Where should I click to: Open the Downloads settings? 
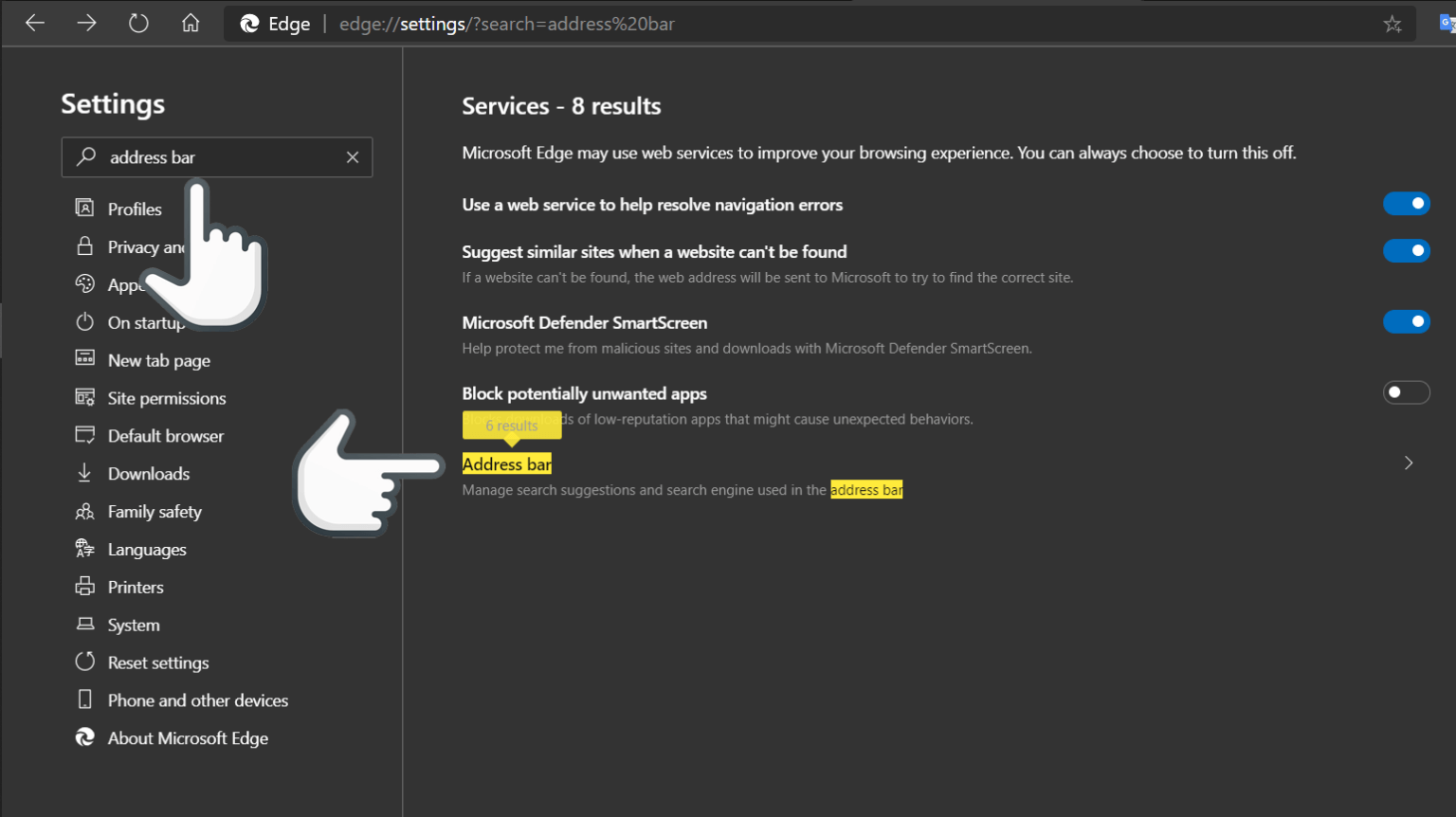(x=149, y=474)
